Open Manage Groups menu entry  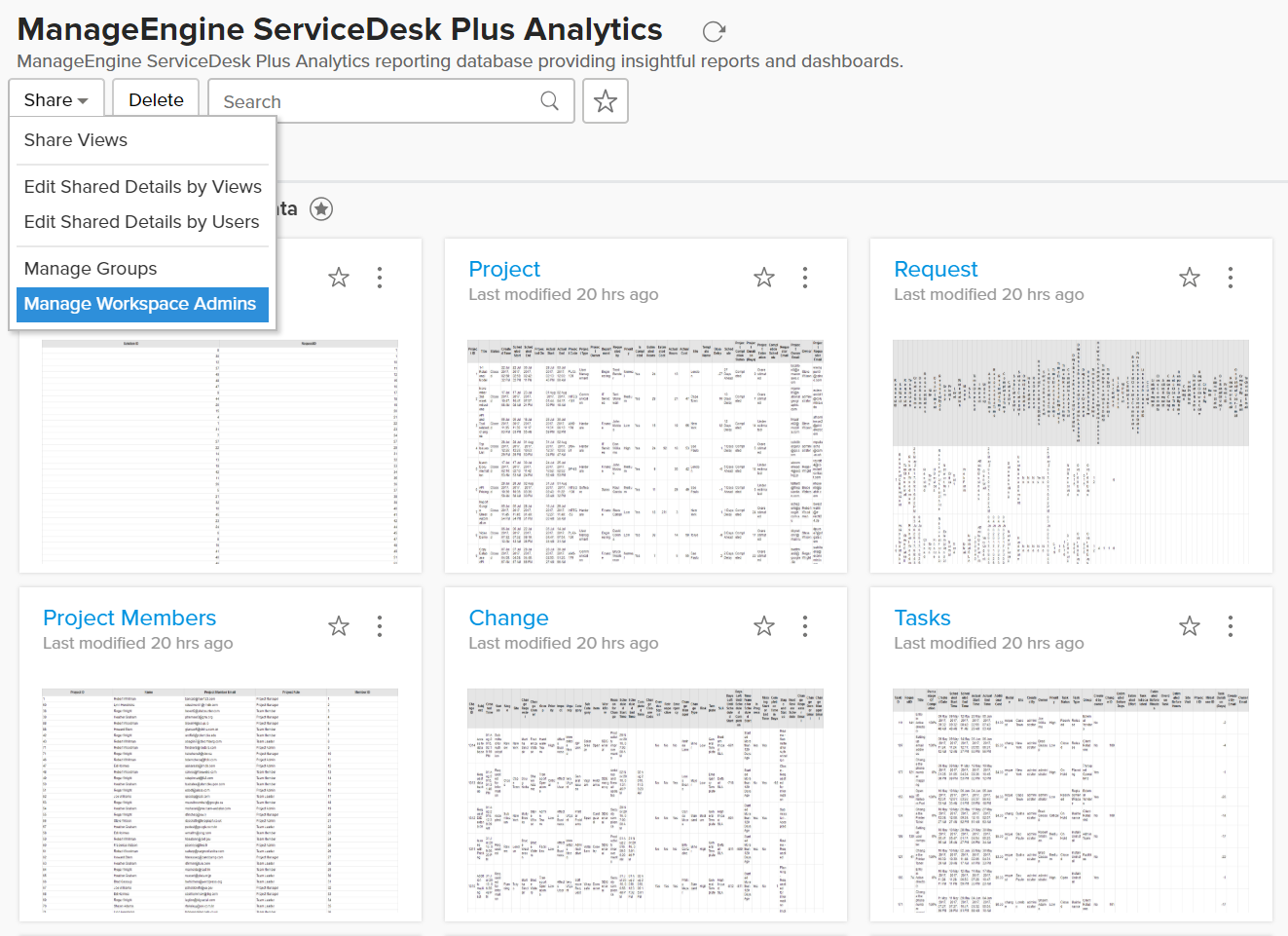(x=91, y=269)
